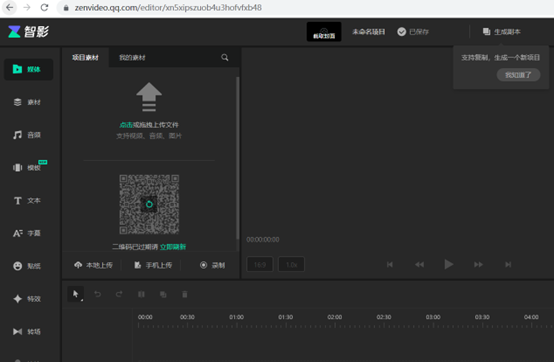Open the 文本 text sidebar section
The image size is (554, 362).
click(x=28, y=201)
